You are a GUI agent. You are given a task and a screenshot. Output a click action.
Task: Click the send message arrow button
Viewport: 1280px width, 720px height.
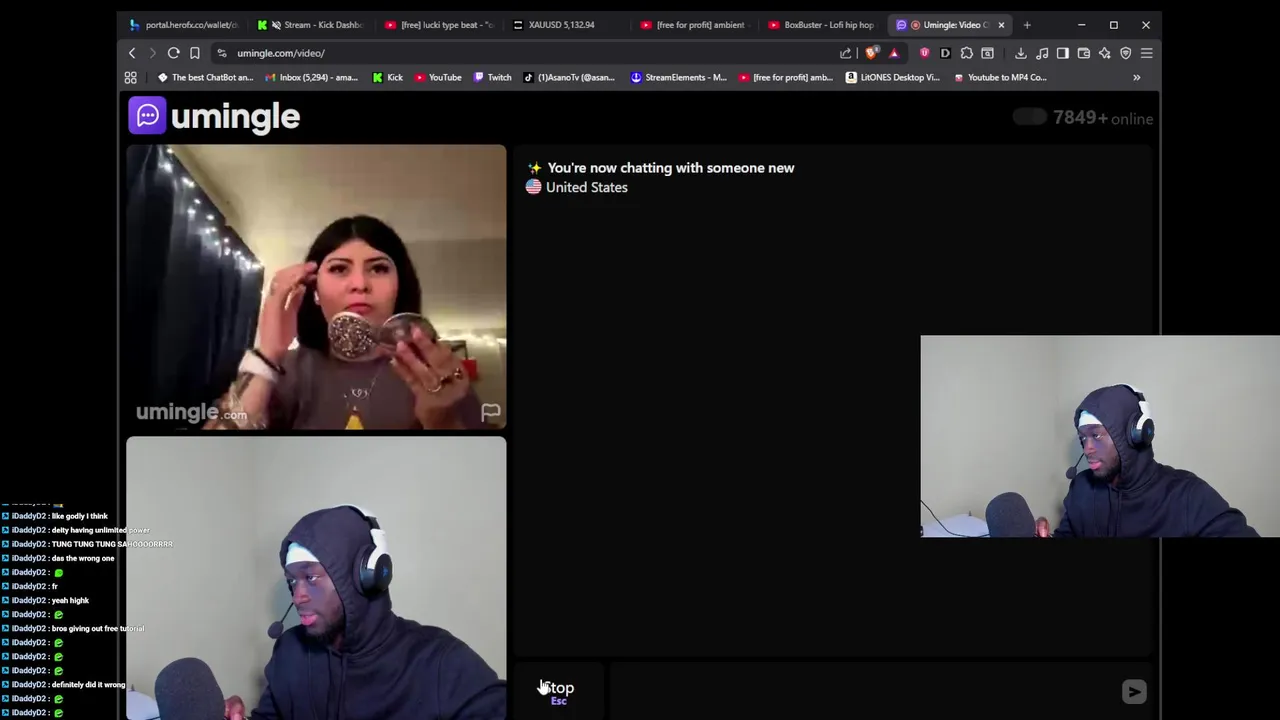pyautogui.click(x=1134, y=691)
